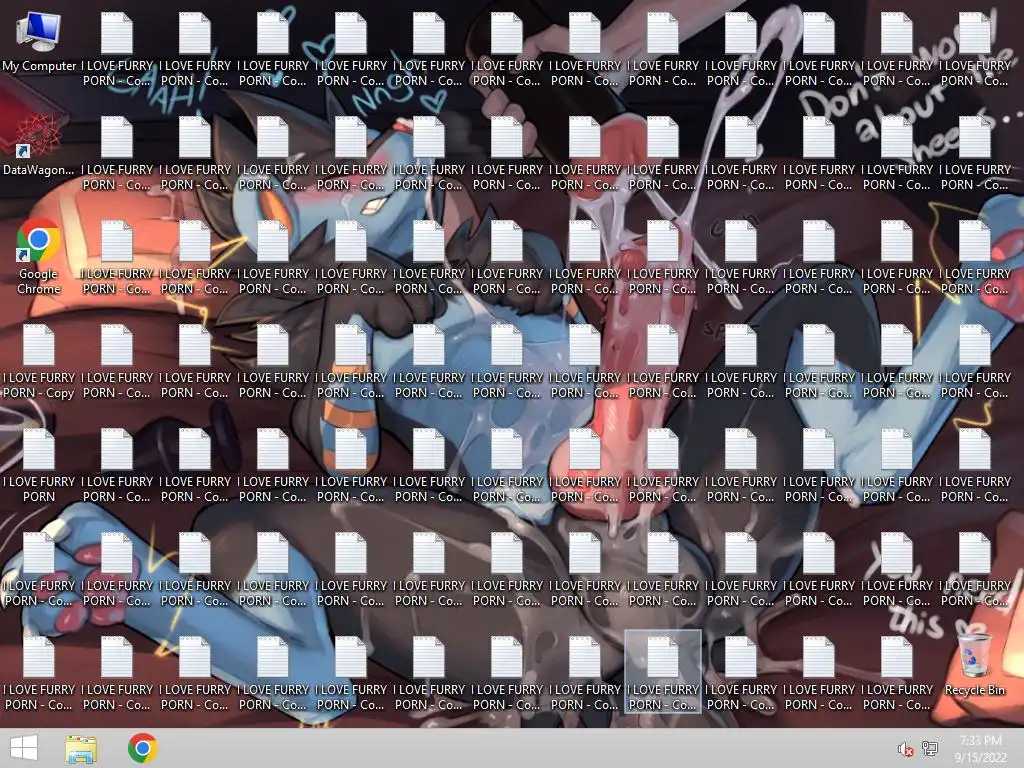1024x768 pixels.
Task: Click the currently highlighted file in bottom row
Action: tap(663, 672)
